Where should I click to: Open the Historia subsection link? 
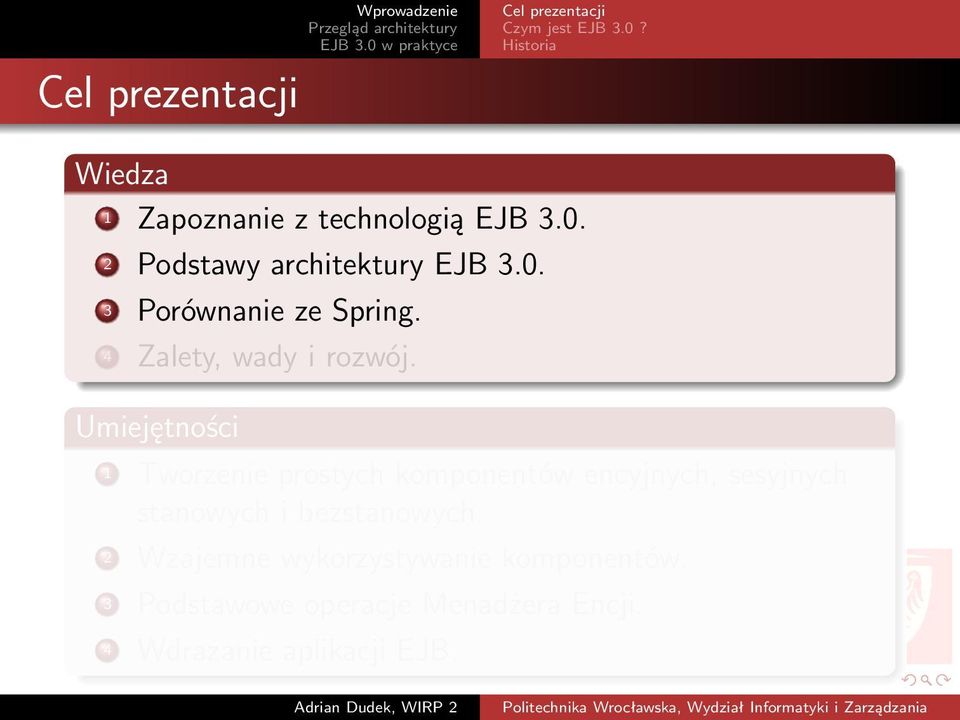tap(529, 45)
